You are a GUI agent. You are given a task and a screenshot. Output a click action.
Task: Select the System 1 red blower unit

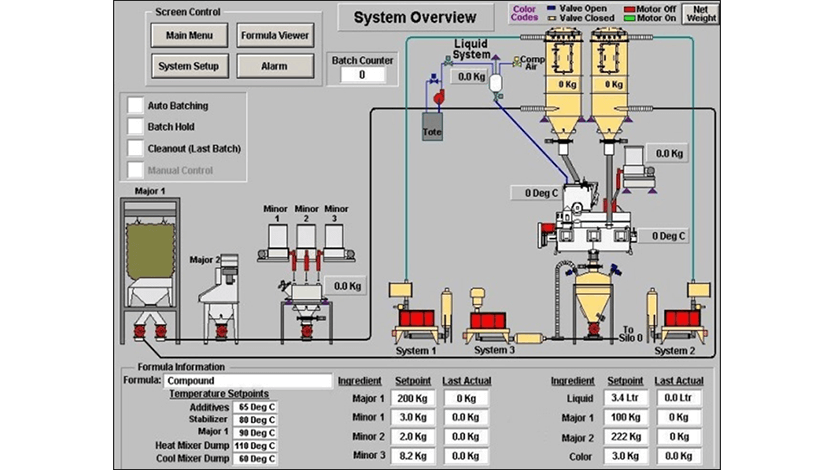pyautogui.click(x=416, y=320)
